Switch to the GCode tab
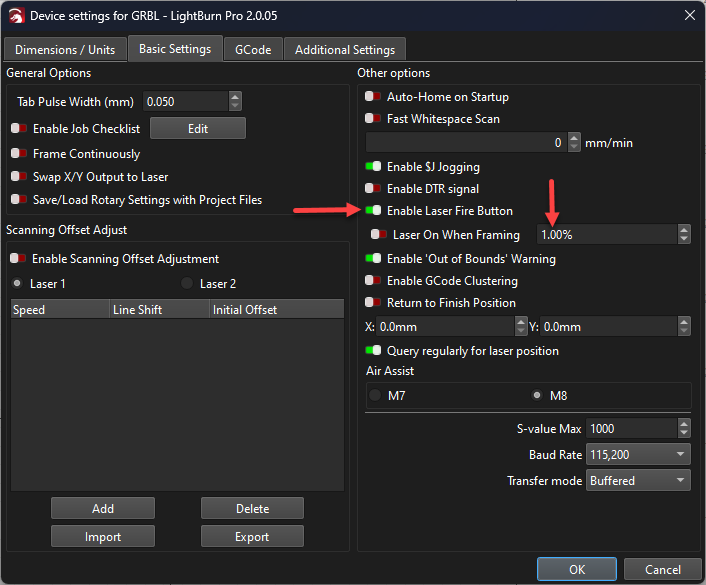The height and width of the screenshot is (585, 706). 252,49
